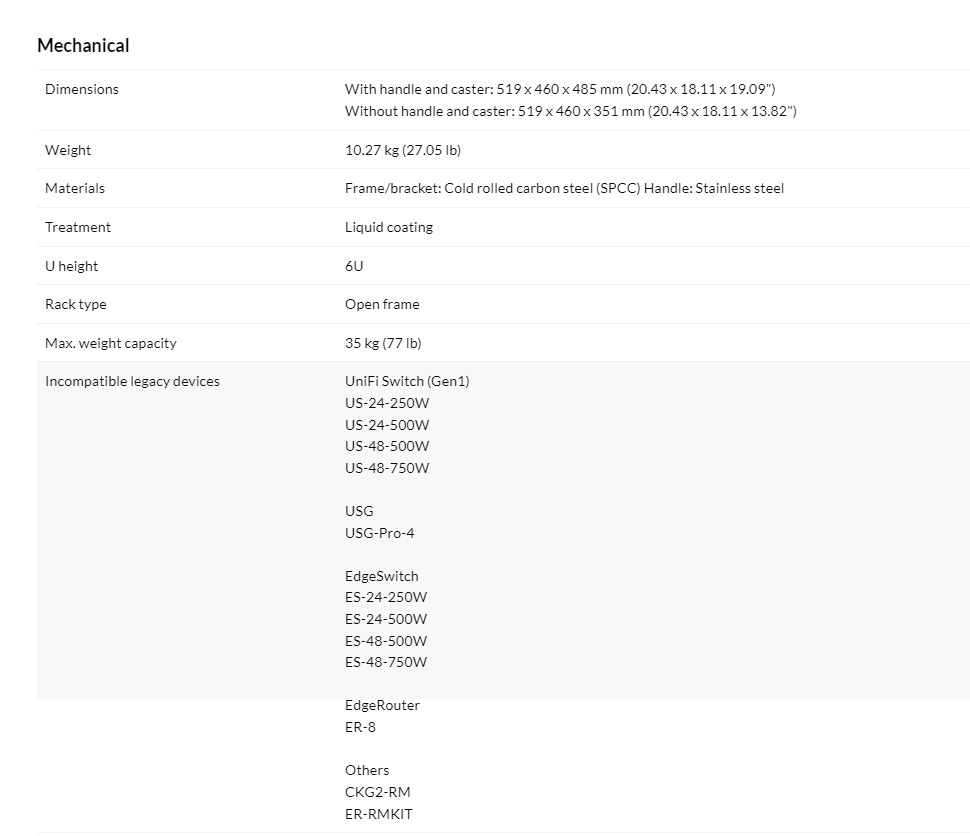Select the Treatment row label
The width and height of the screenshot is (970, 836).
[78, 227]
